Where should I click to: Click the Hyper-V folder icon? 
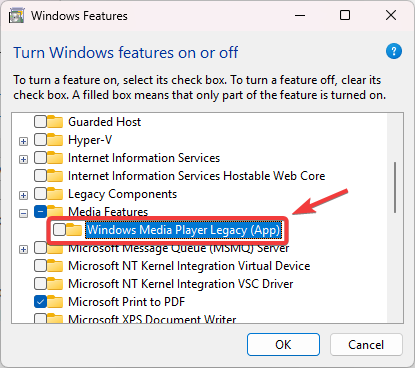pyautogui.click(x=55, y=140)
